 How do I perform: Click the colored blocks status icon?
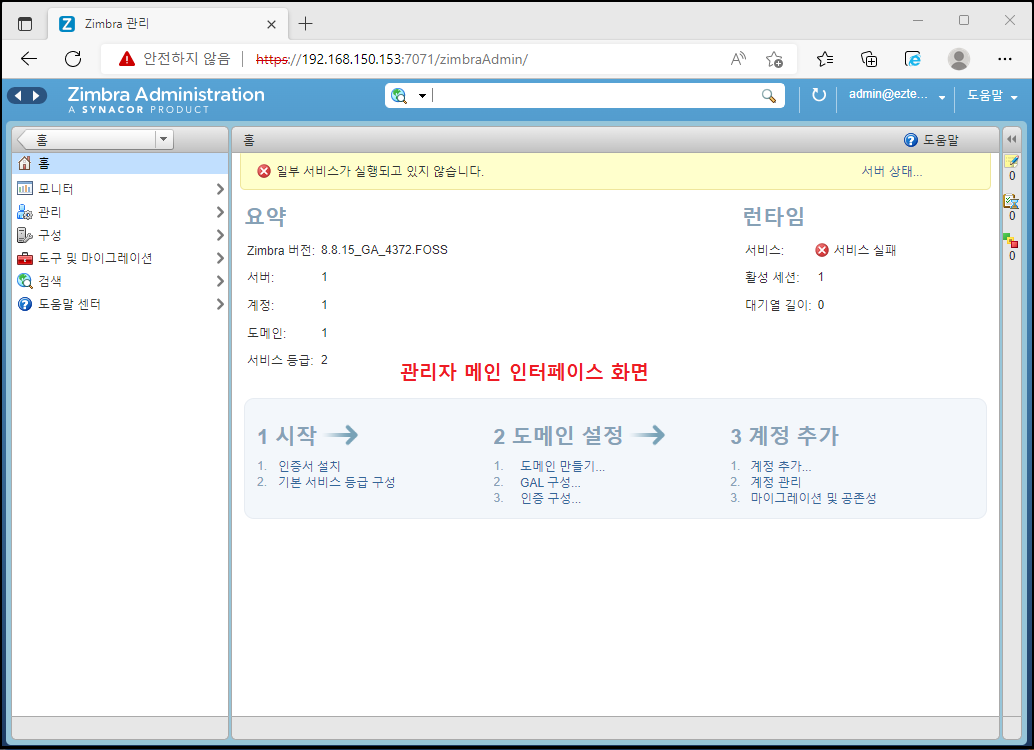coord(1010,240)
